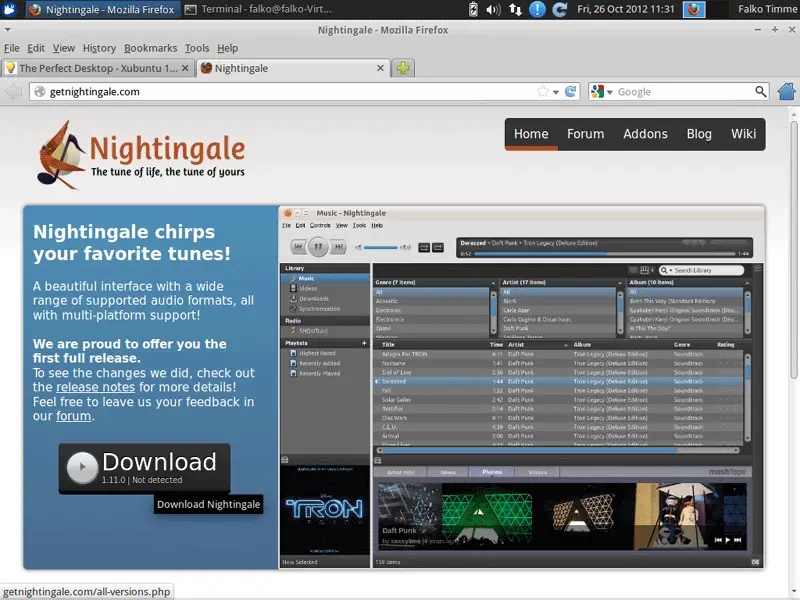Open the View menu
Screen dimensions: 800x600
pyautogui.click(x=64, y=48)
